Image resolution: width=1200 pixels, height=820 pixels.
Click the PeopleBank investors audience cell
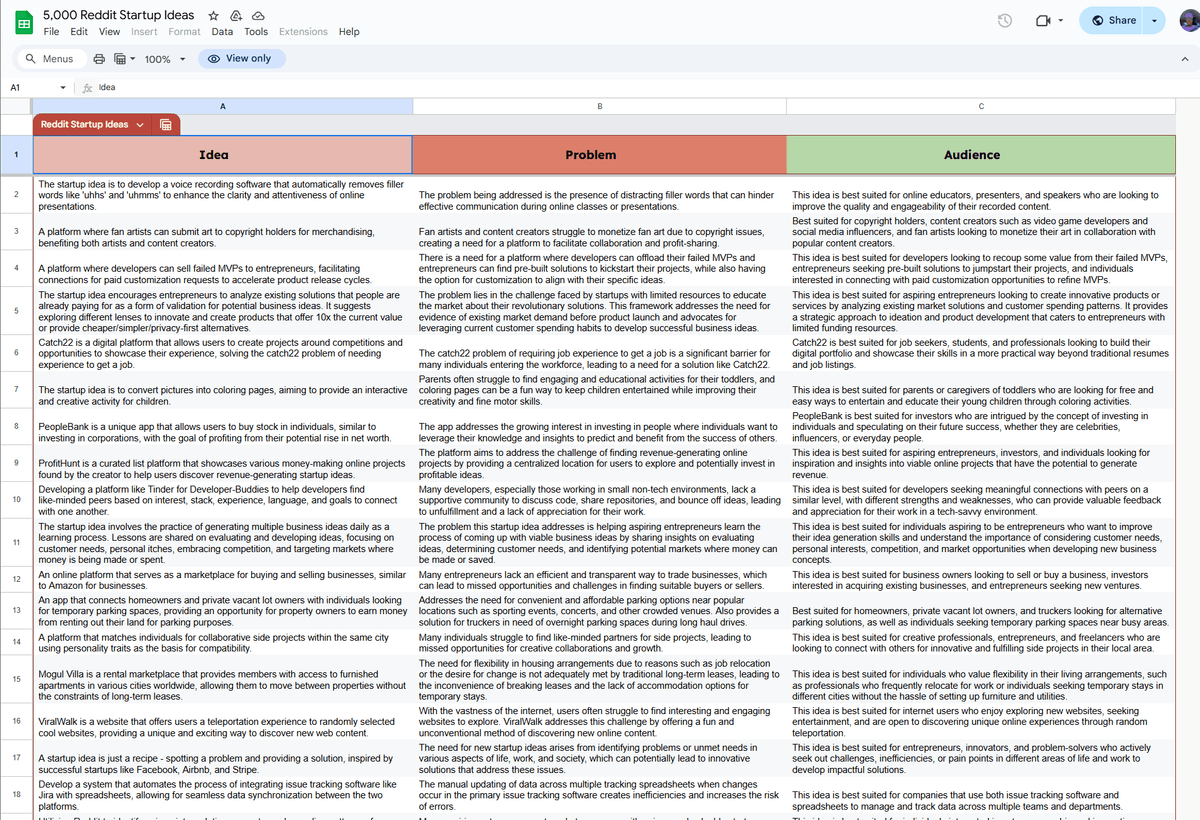point(981,427)
